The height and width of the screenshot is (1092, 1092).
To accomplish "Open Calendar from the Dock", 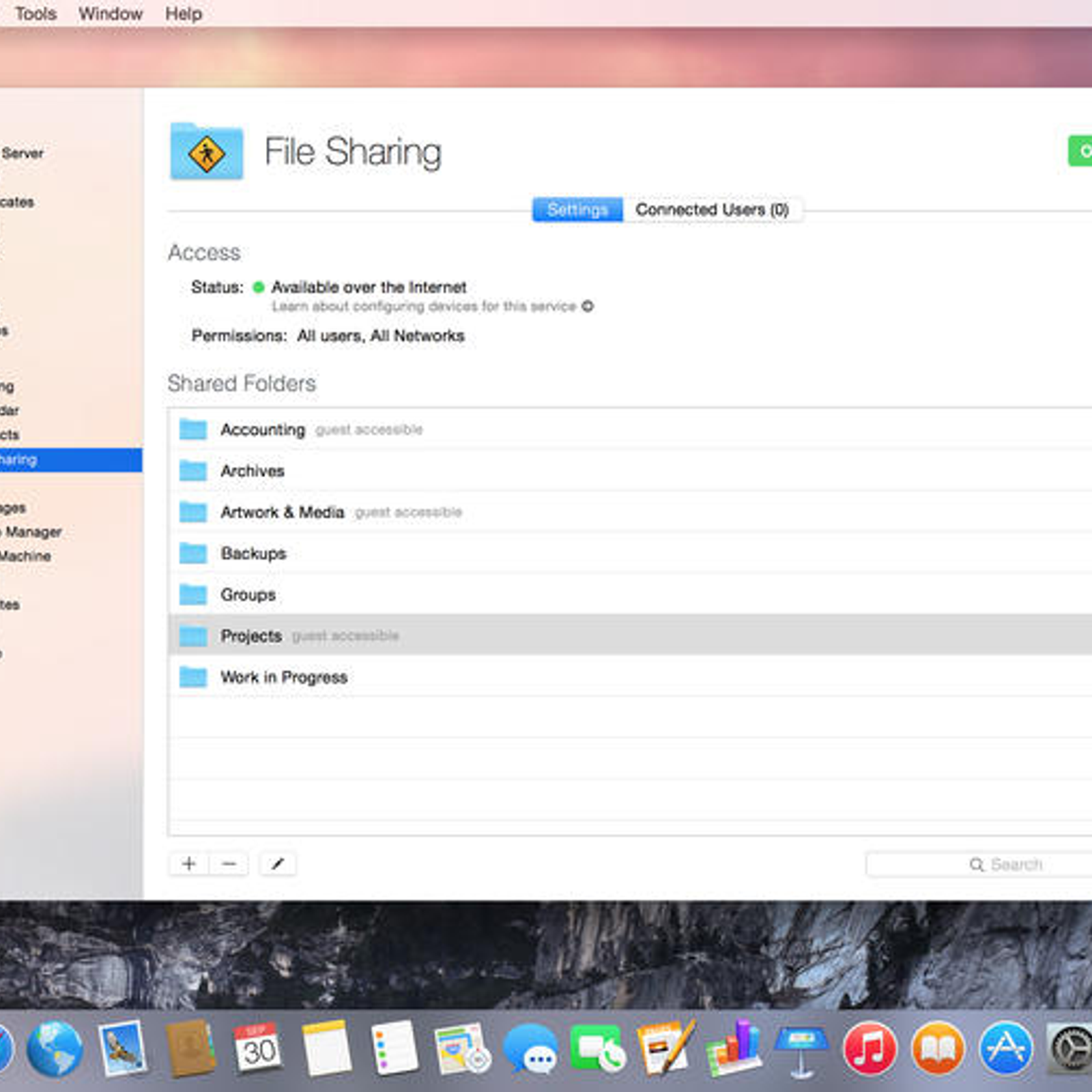I will 258,1049.
